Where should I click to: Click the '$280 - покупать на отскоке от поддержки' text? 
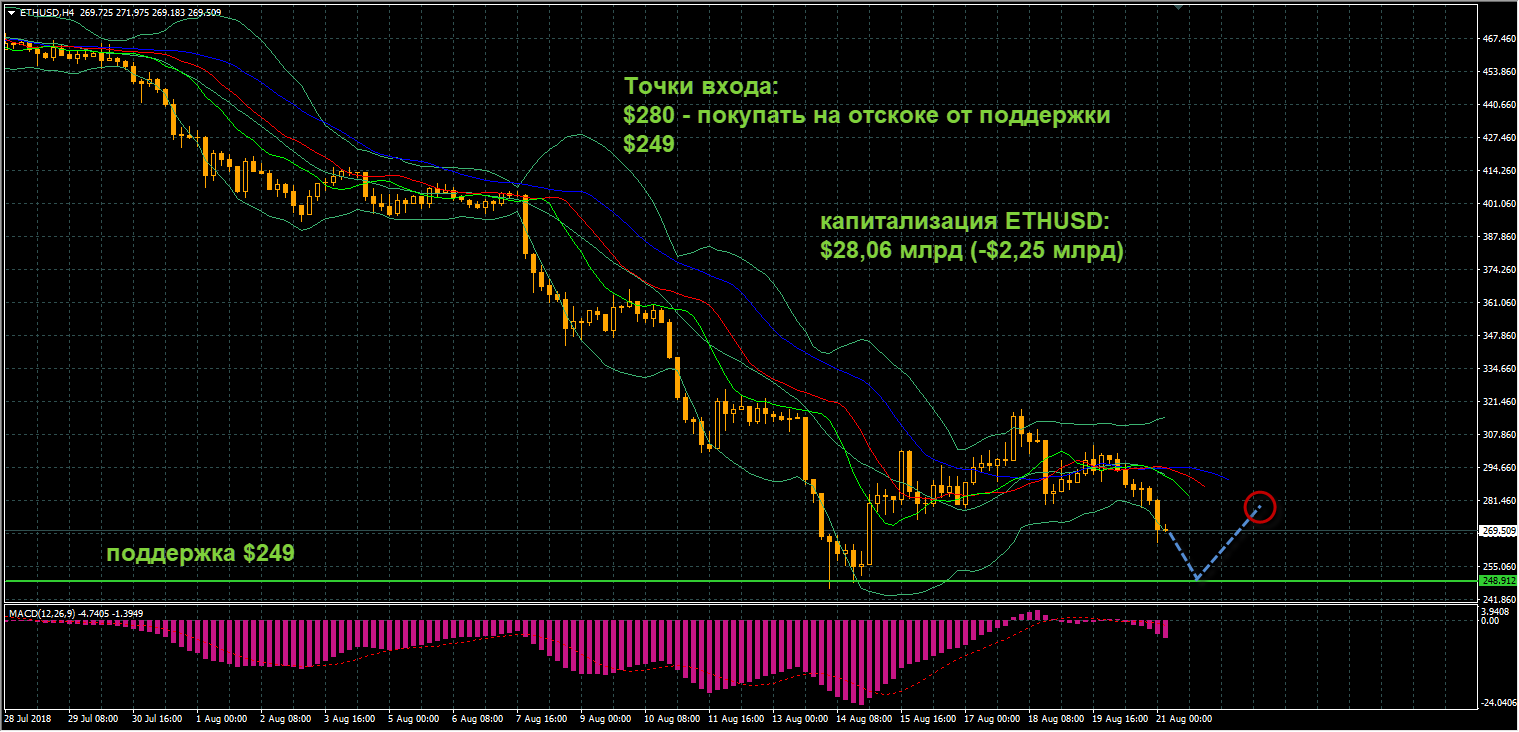coord(867,115)
